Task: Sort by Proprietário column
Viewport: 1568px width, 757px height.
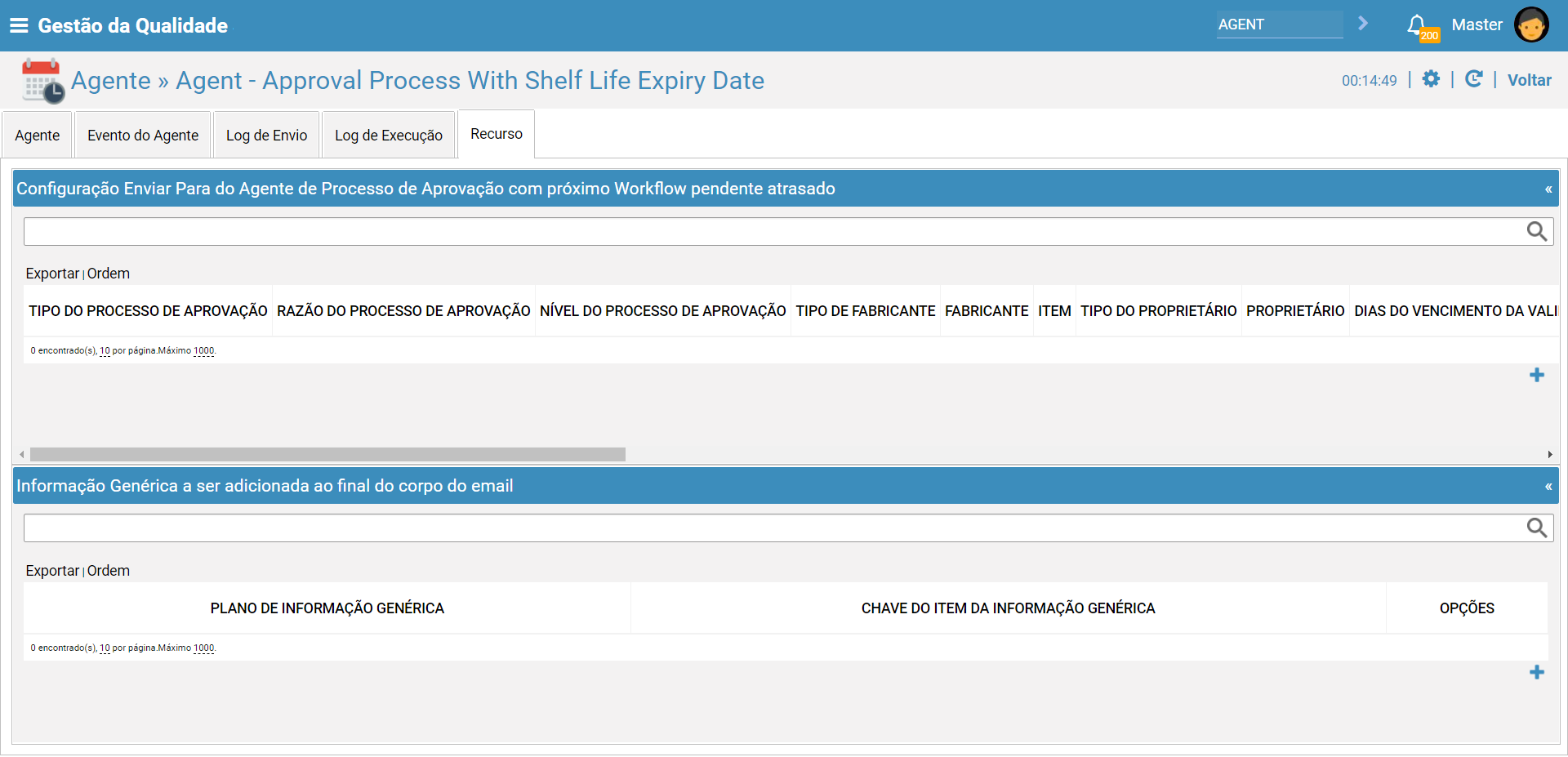Action: (x=1295, y=311)
